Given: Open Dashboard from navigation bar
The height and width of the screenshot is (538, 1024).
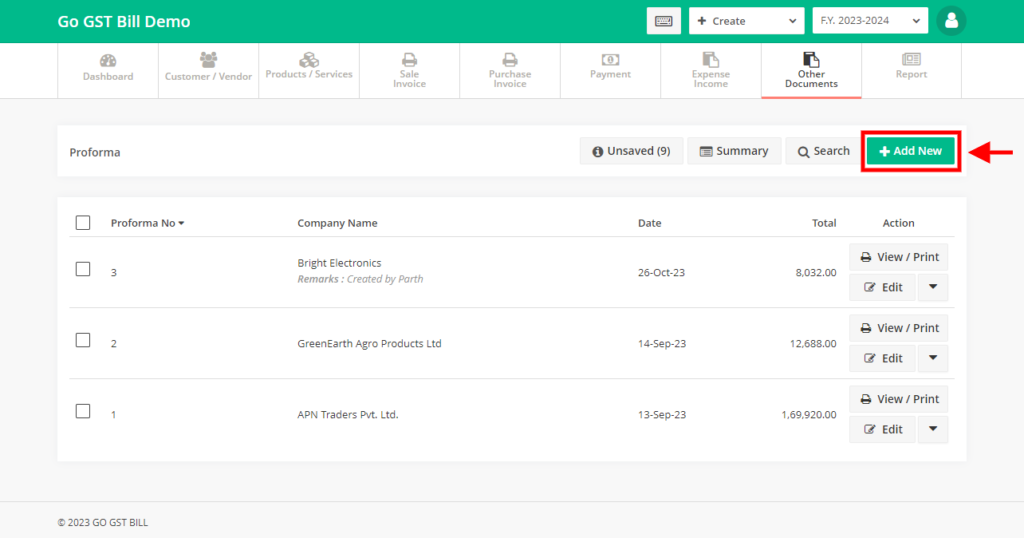Looking at the screenshot, I should (x=108, y=70).
